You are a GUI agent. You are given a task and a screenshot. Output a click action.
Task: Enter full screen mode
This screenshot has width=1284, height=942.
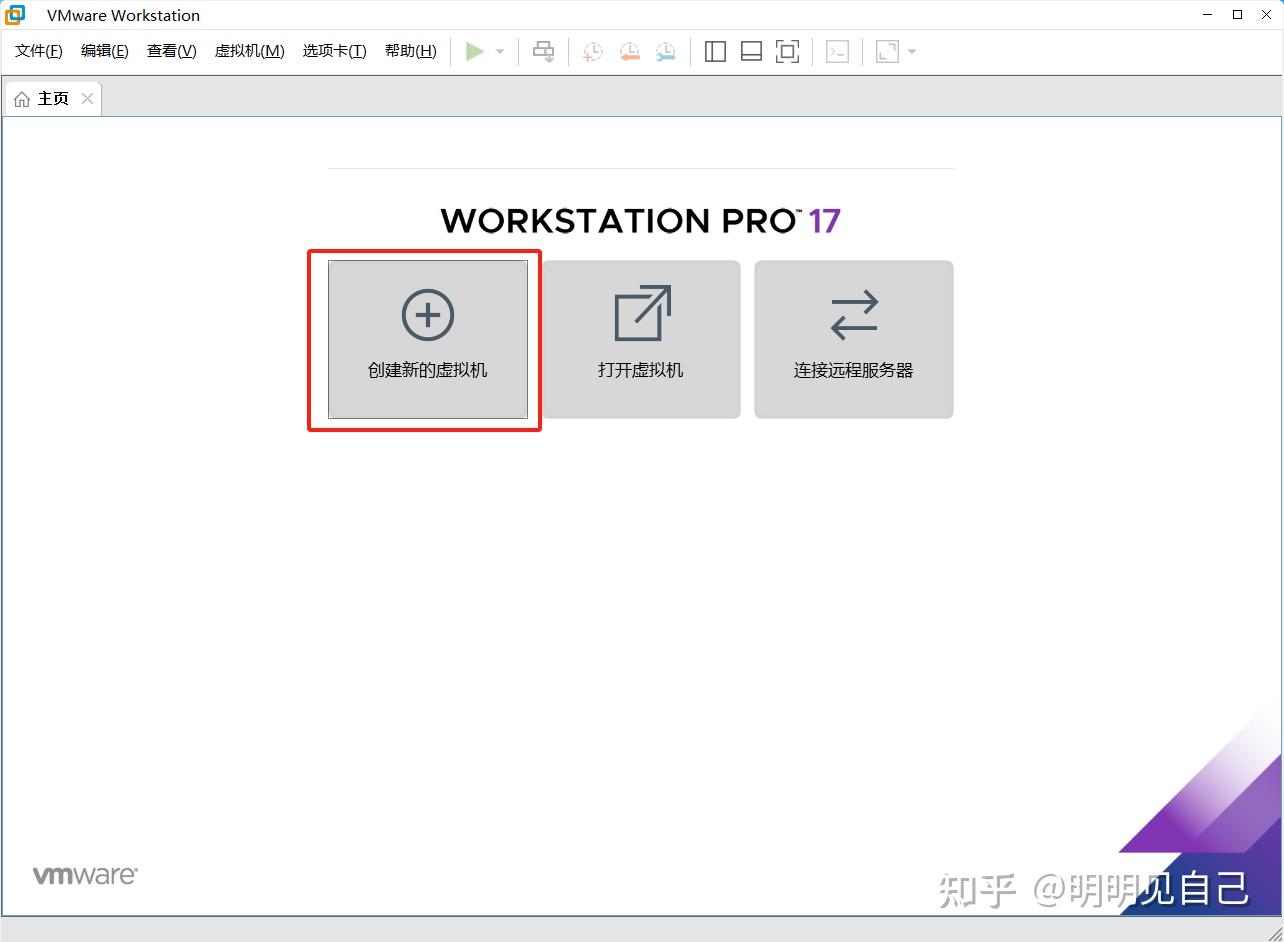(x=788, y=51)
